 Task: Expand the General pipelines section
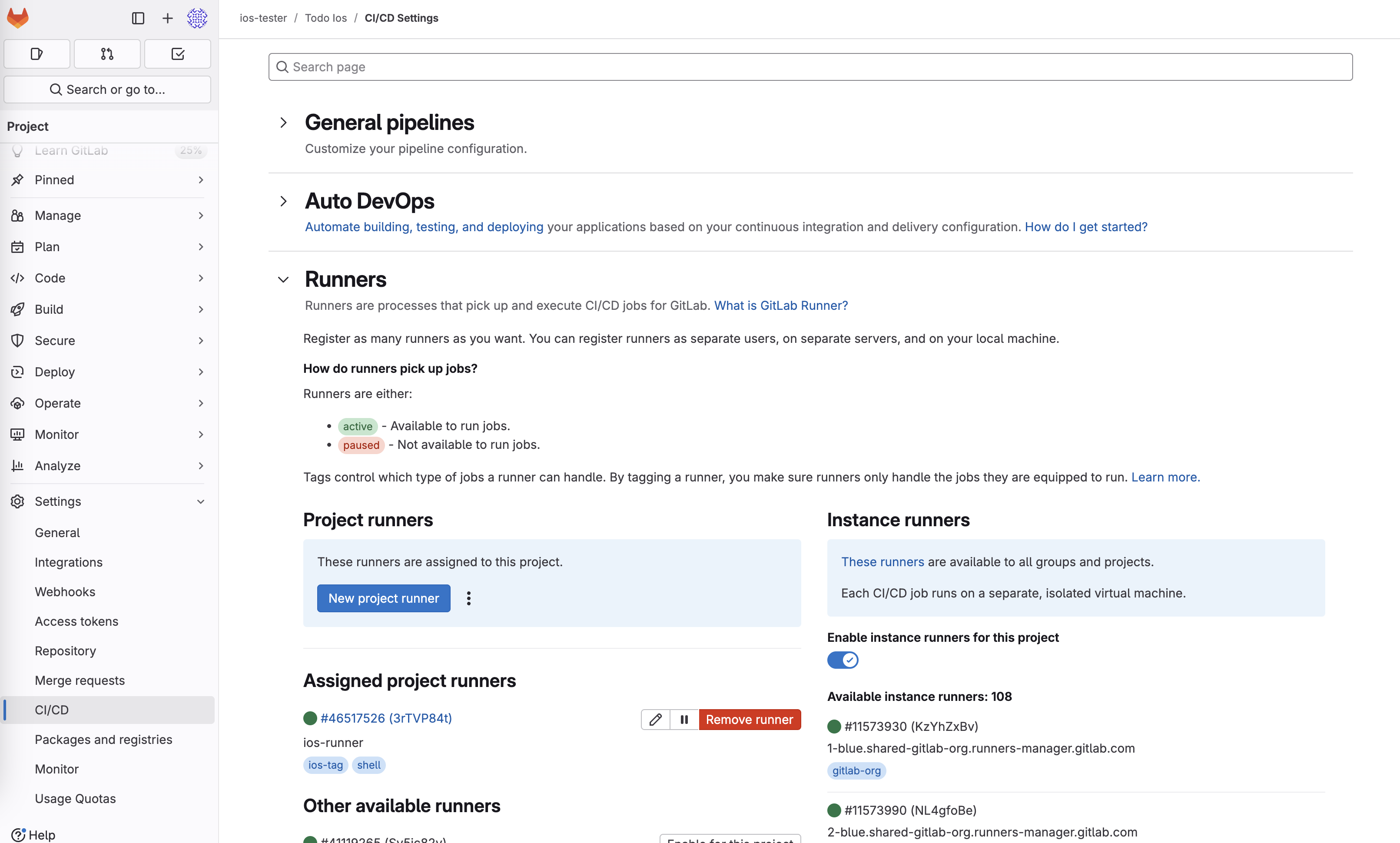(283, 123)
